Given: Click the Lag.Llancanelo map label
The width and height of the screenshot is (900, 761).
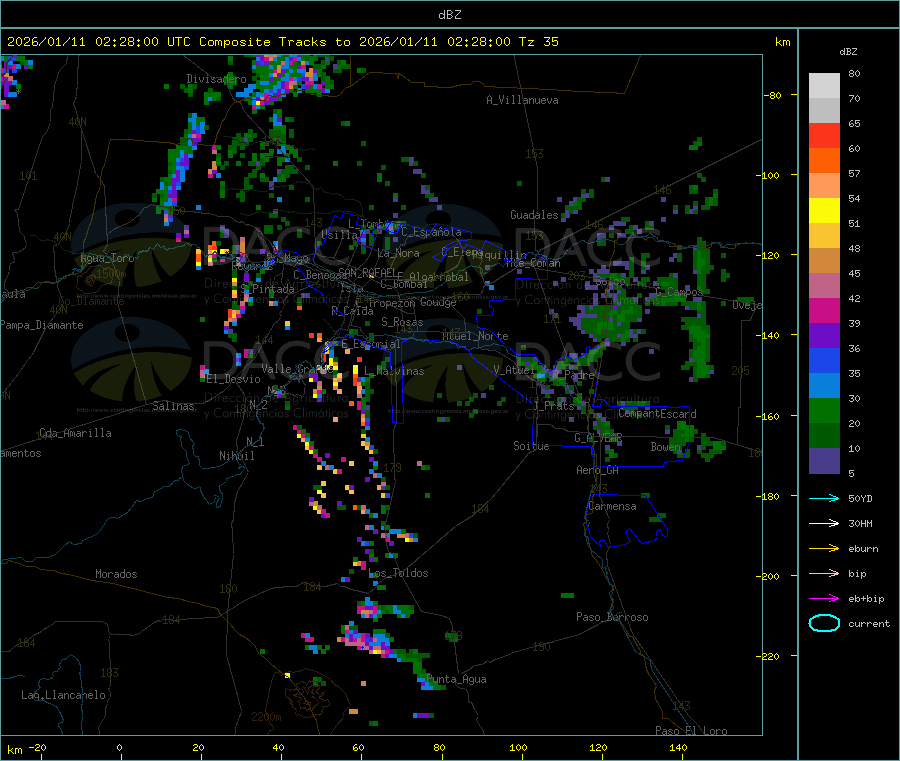Looking at the screenshot, I should pyautogui.click(x=64, y=695).
